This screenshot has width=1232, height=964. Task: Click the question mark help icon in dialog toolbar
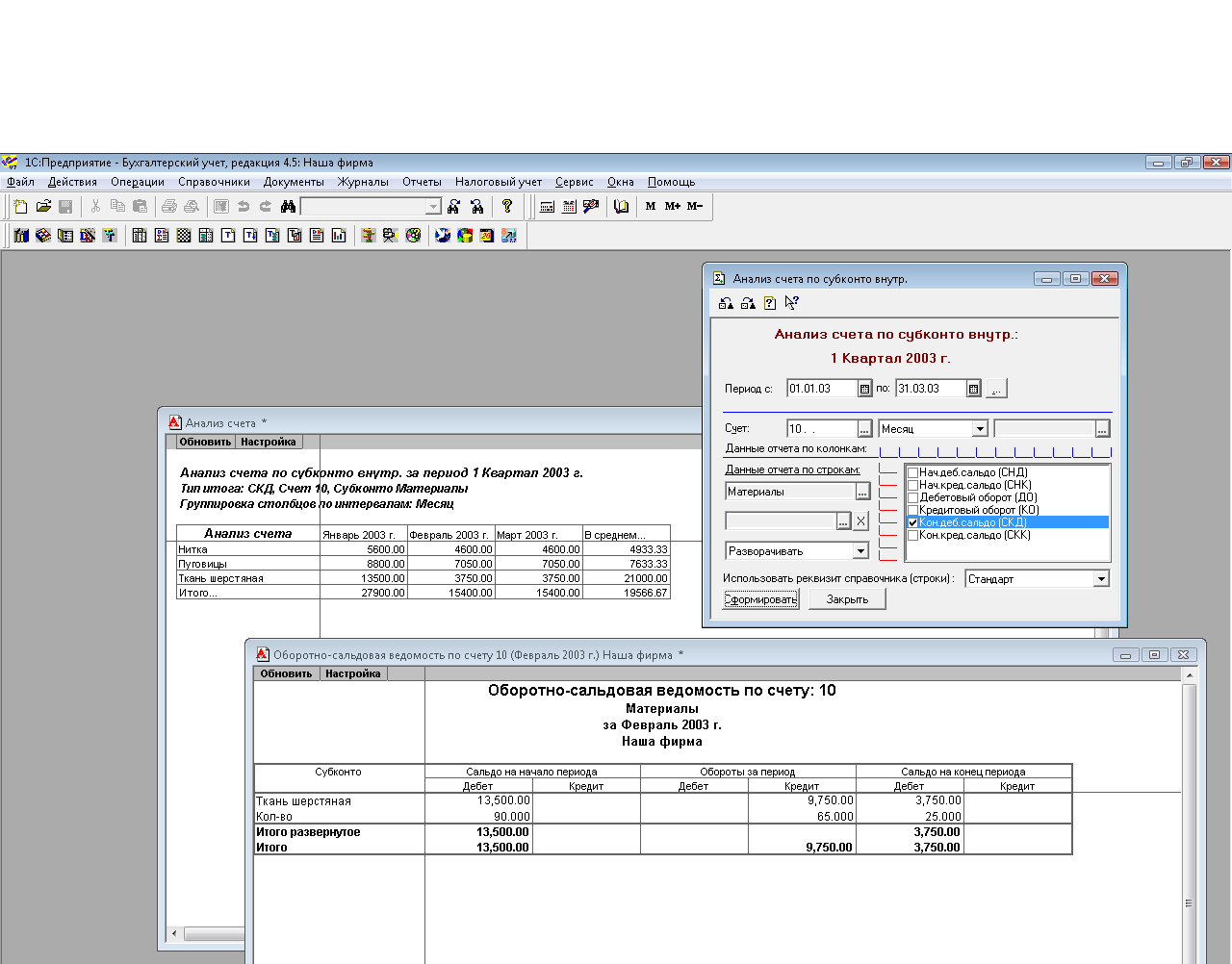tap(770, 303)
